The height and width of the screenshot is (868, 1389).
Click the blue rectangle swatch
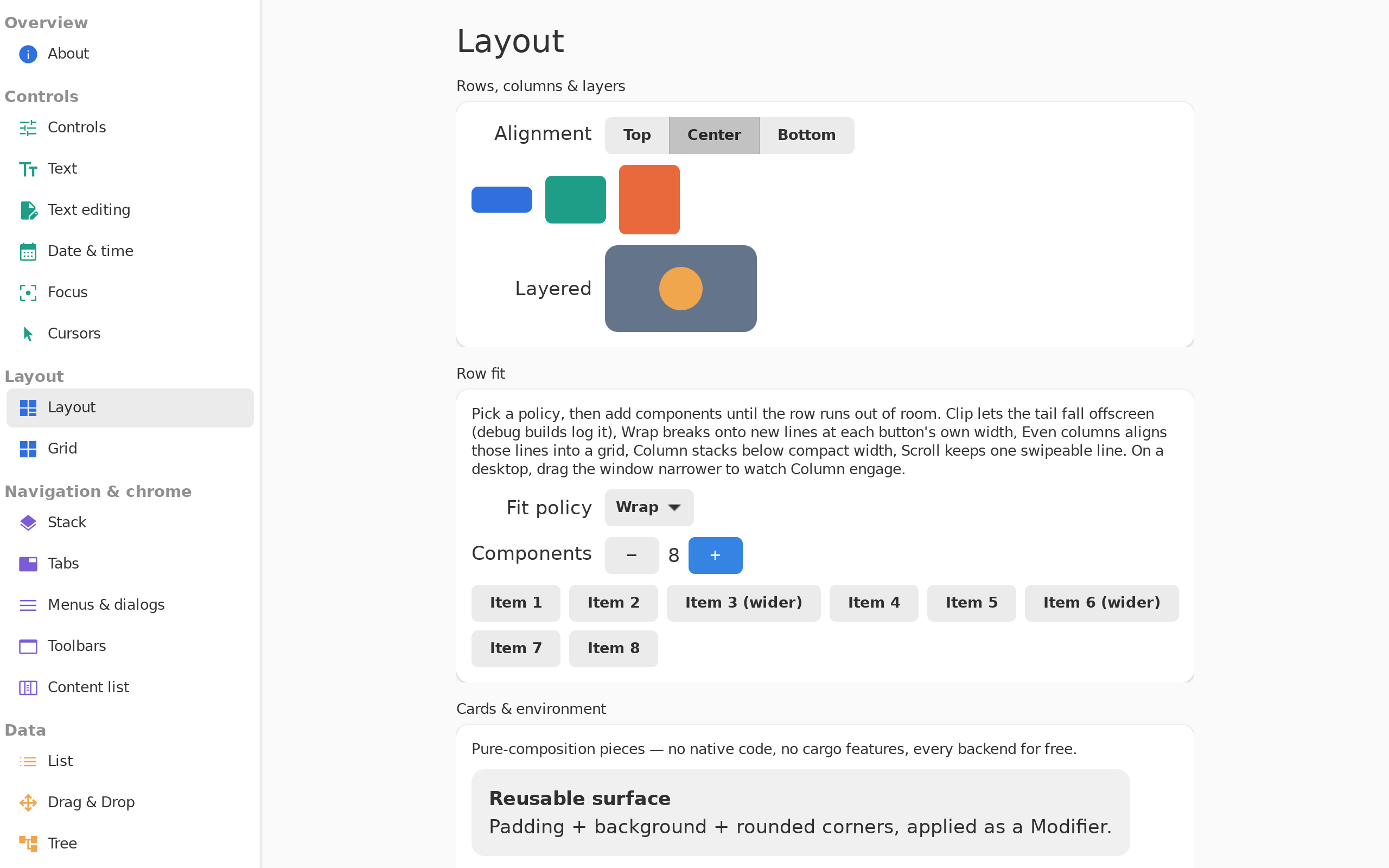coord(502,200)
